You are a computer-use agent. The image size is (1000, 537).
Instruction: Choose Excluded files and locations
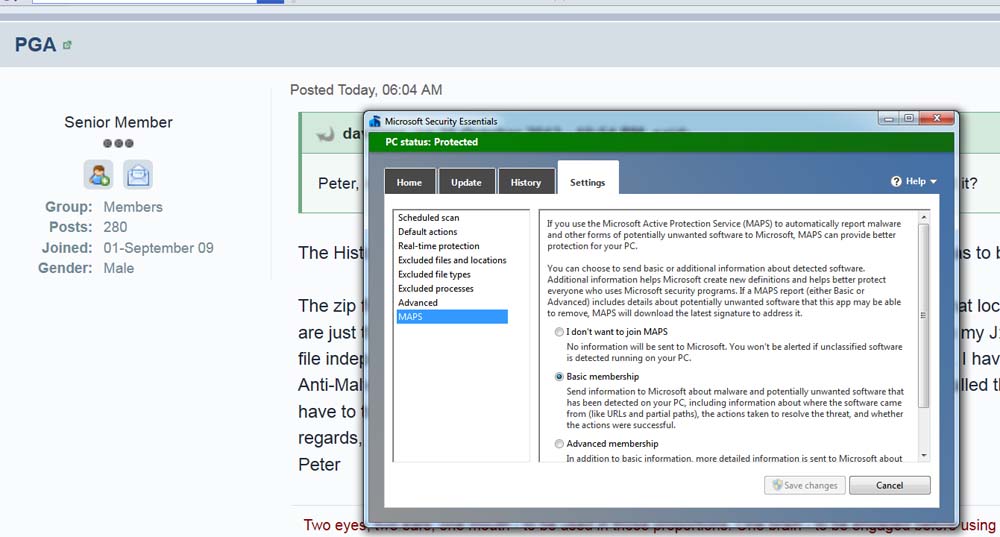451,260
